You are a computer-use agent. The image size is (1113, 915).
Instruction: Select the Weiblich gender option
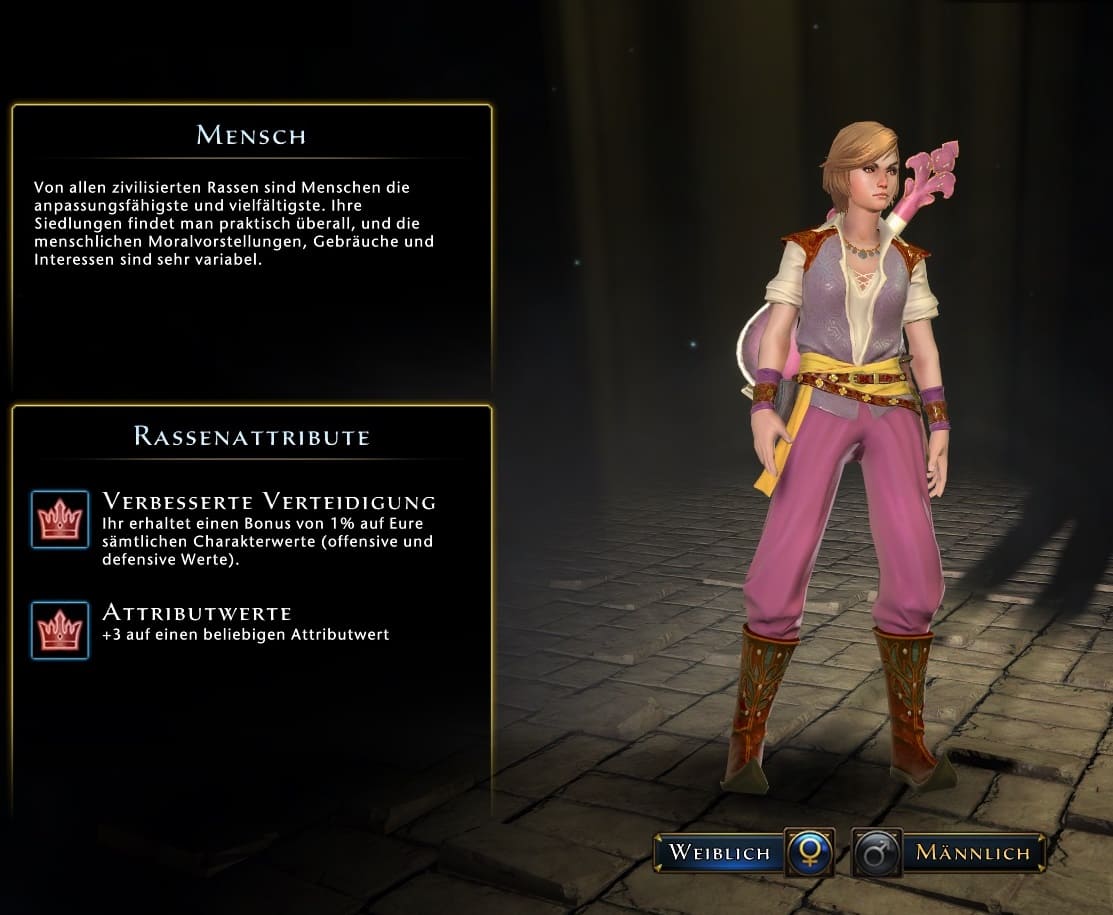pos(720,852)
